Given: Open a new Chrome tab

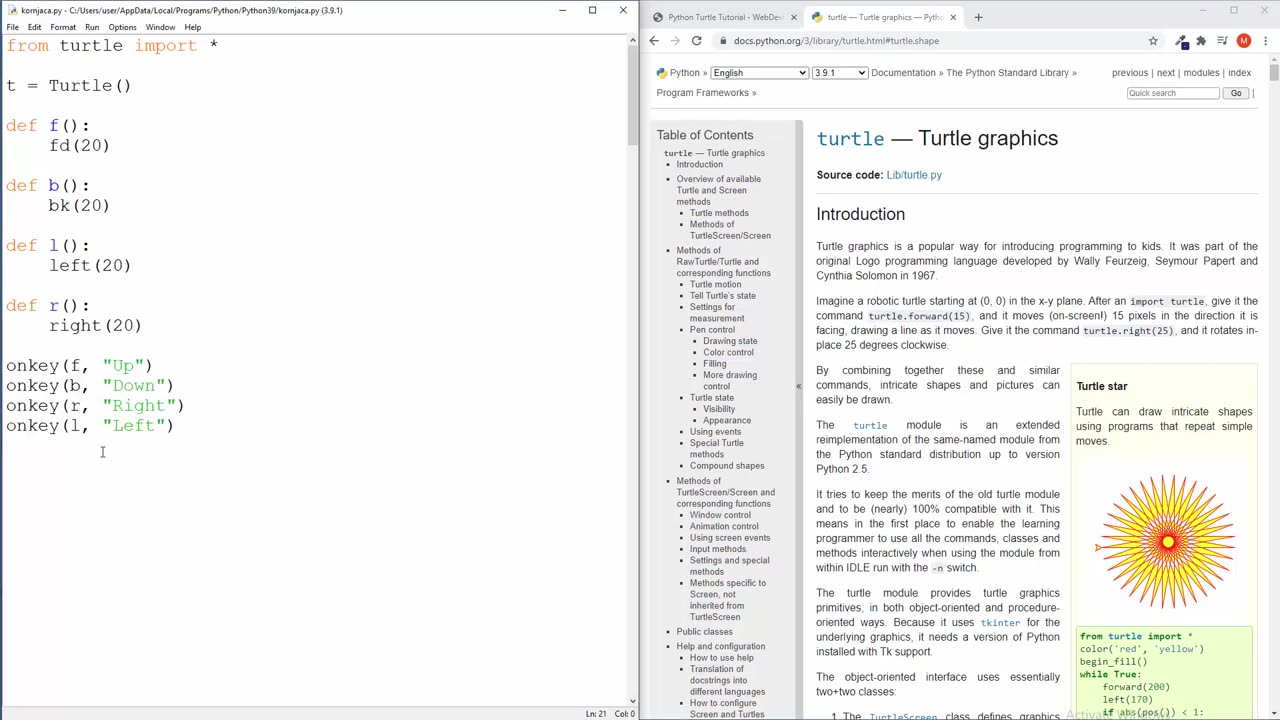Looking at the screenshot, I should (x=978, y=17).
